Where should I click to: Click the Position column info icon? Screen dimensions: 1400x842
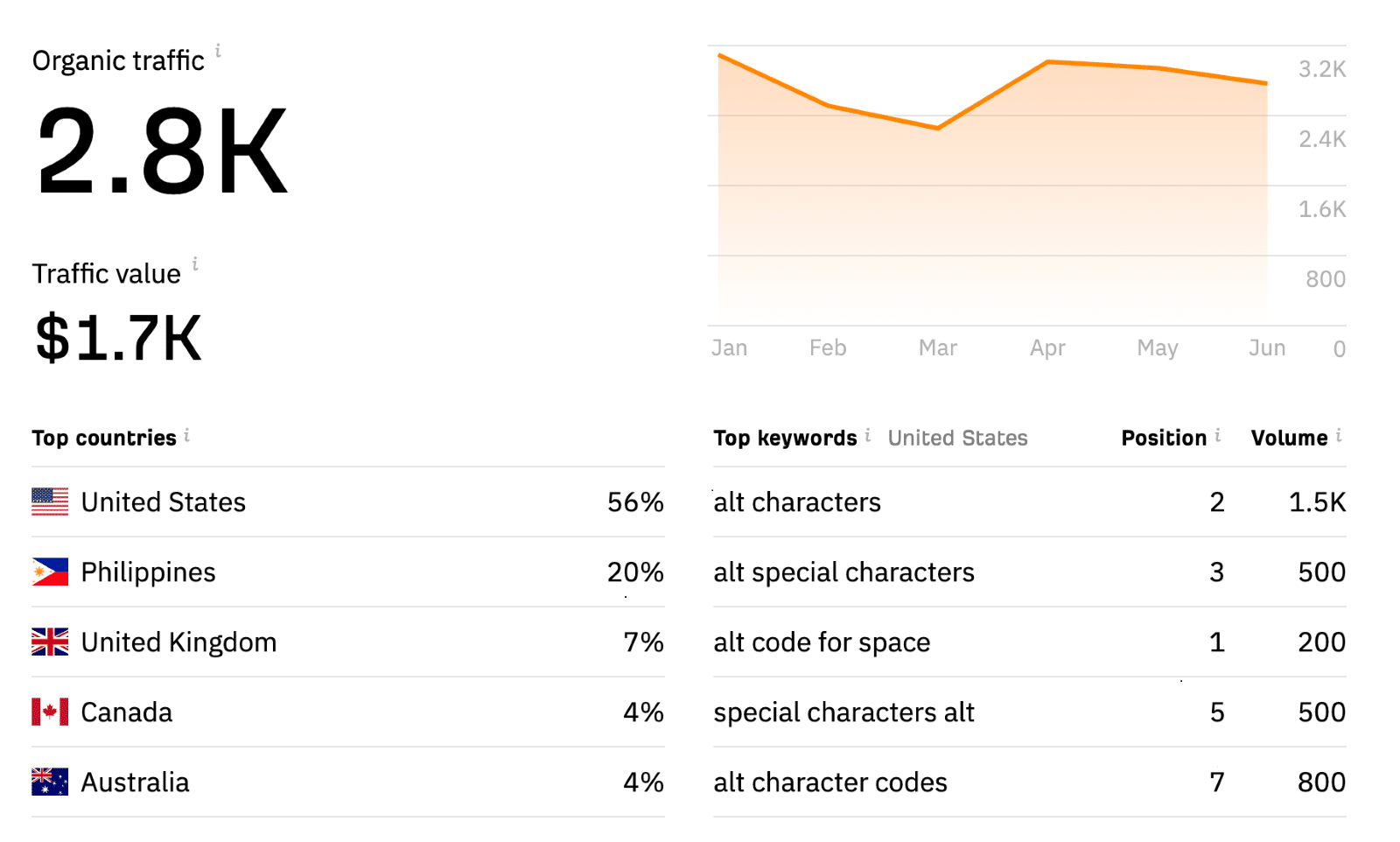[1217, 435]
